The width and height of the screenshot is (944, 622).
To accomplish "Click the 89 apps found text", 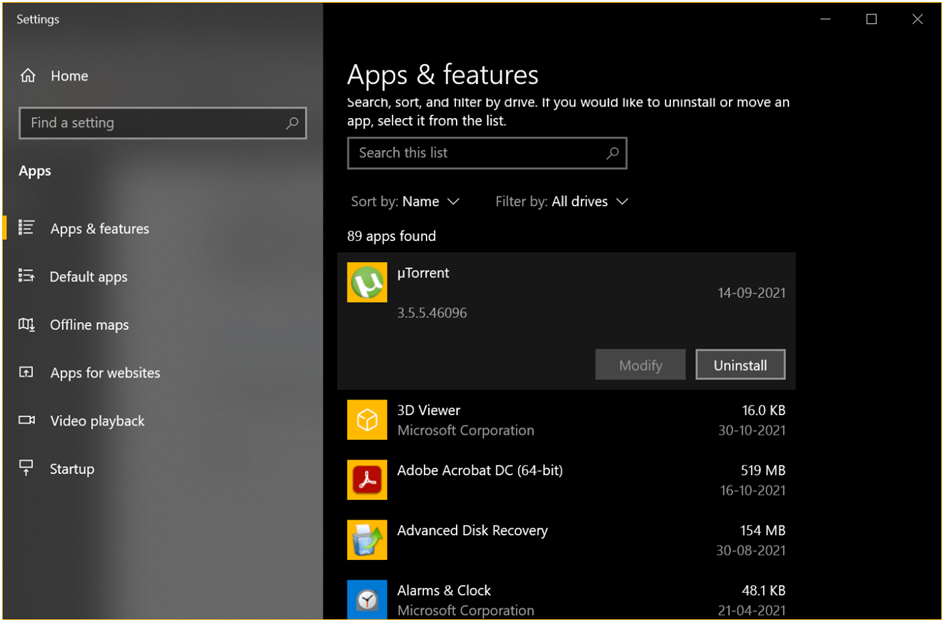I will [x=391, y=236].
